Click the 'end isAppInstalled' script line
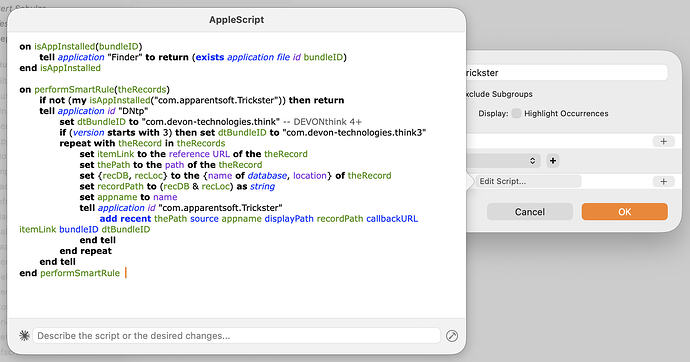The height and width of the screenshot is (362, 690). point(60,68)
